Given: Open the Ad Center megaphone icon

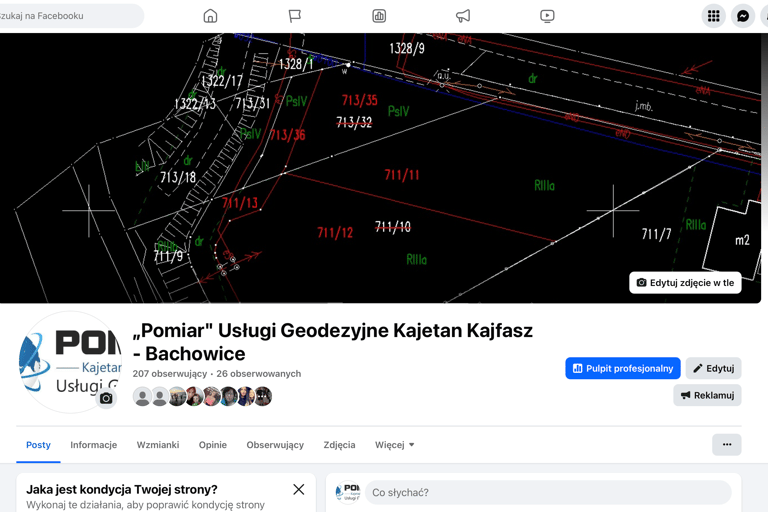Looking at the screenshot, I should coord(463,16).
